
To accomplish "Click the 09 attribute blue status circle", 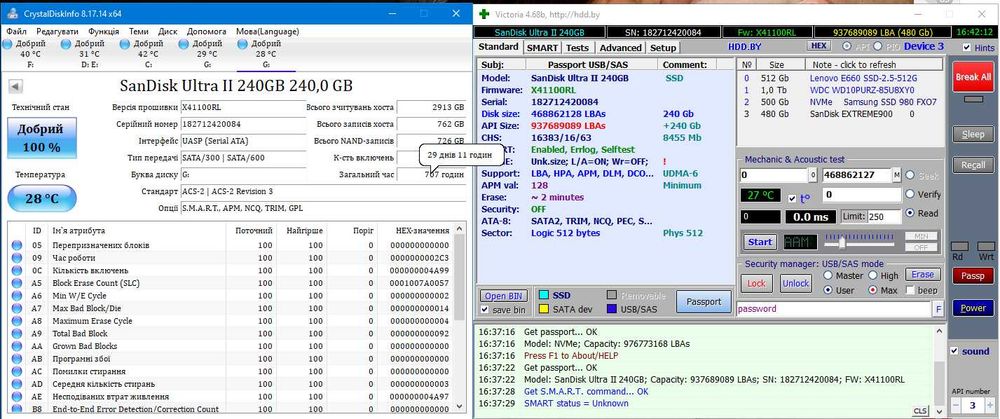I will (17, 258).
